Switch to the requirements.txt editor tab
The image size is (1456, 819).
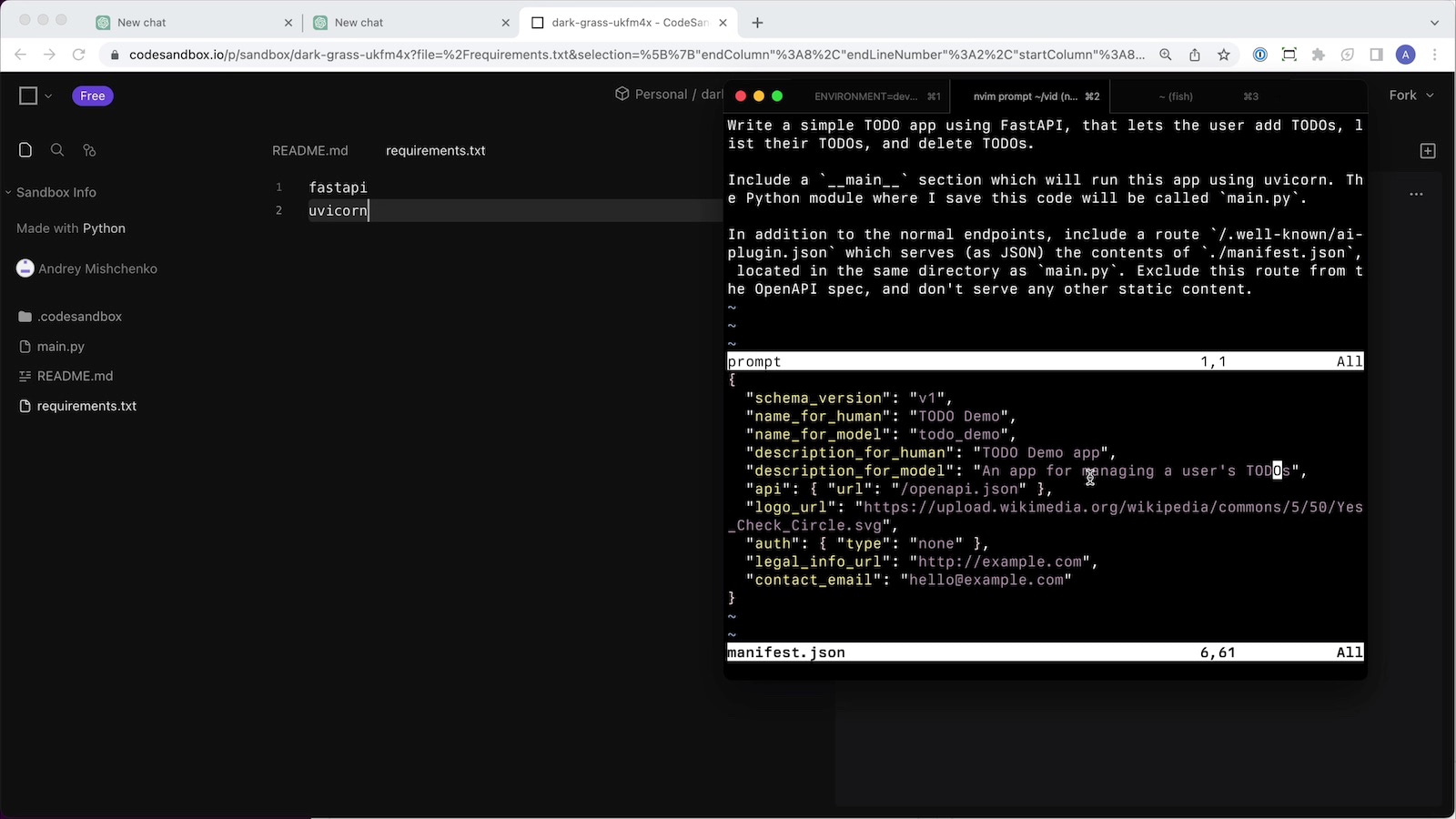click(435, 150)
